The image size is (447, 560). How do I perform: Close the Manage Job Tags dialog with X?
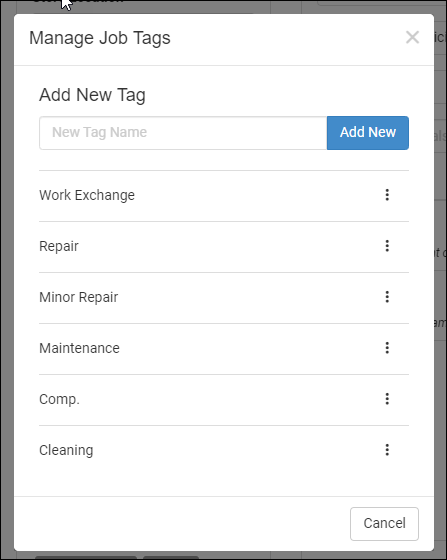pos(412,37)
